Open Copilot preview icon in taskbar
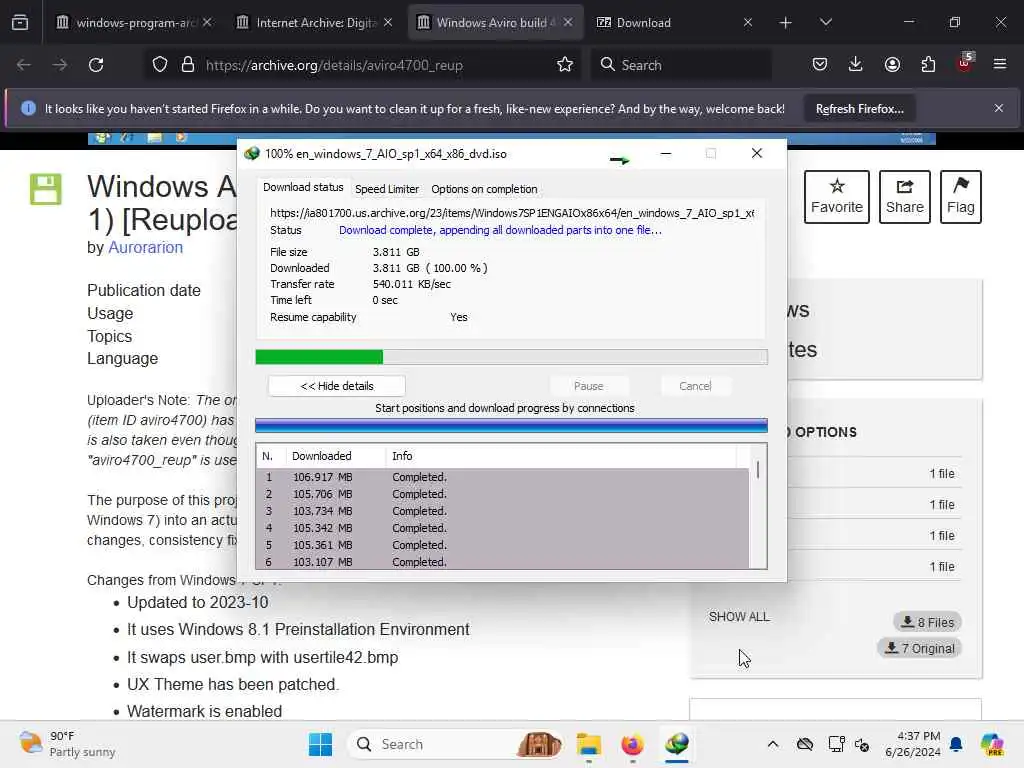 992,744
